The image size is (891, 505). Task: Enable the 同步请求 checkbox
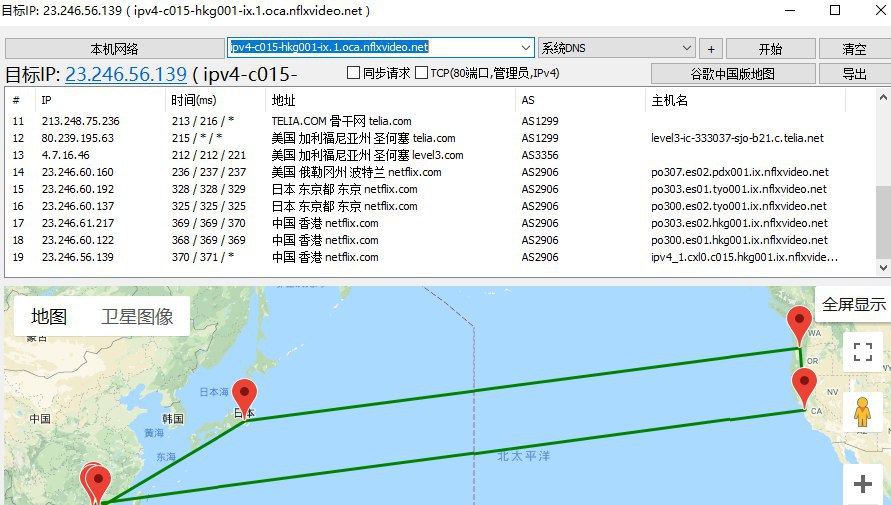pyautogui.click(x=353, y=73)
